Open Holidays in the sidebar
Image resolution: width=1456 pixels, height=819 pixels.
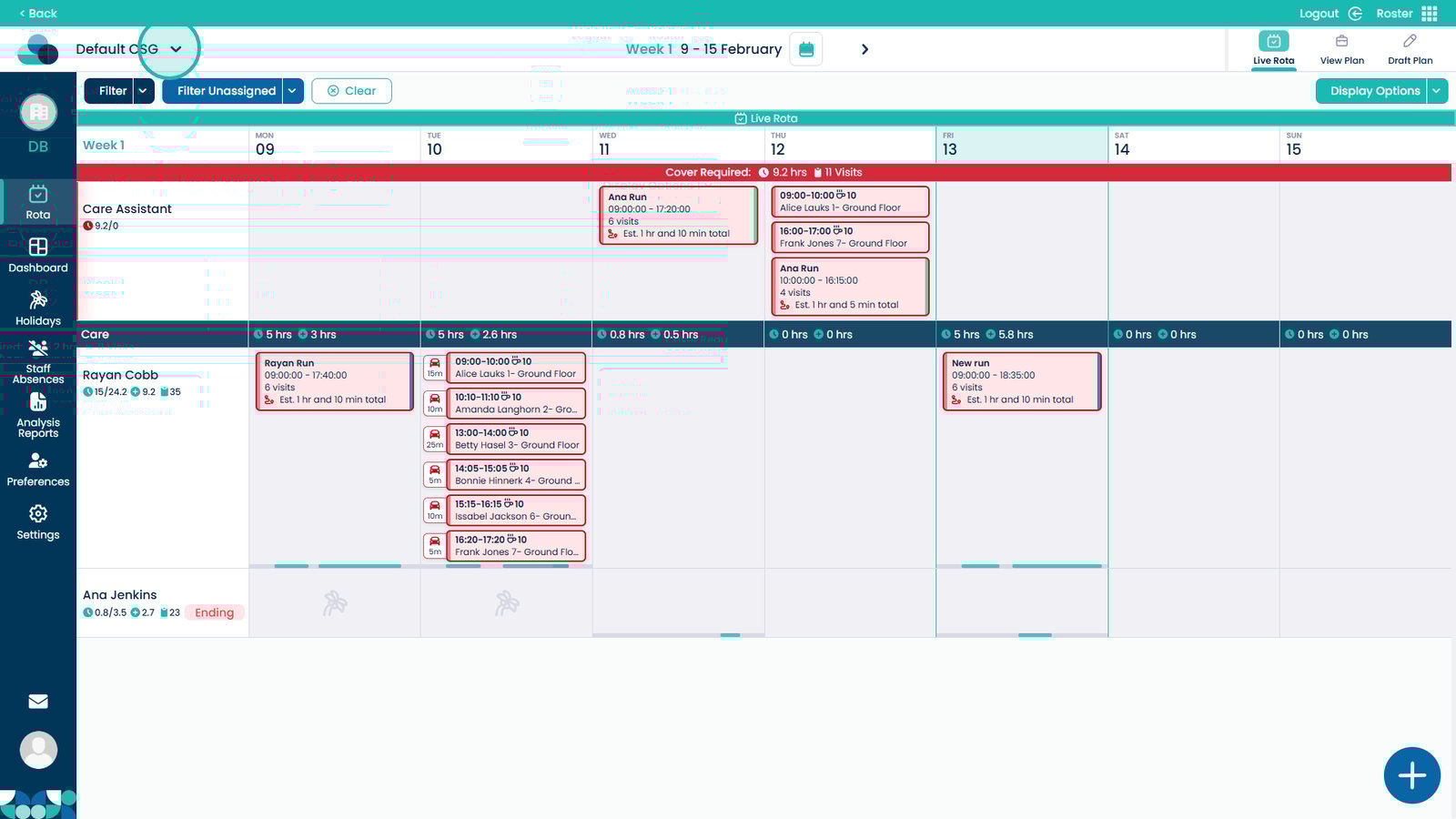tap(38, 308)
